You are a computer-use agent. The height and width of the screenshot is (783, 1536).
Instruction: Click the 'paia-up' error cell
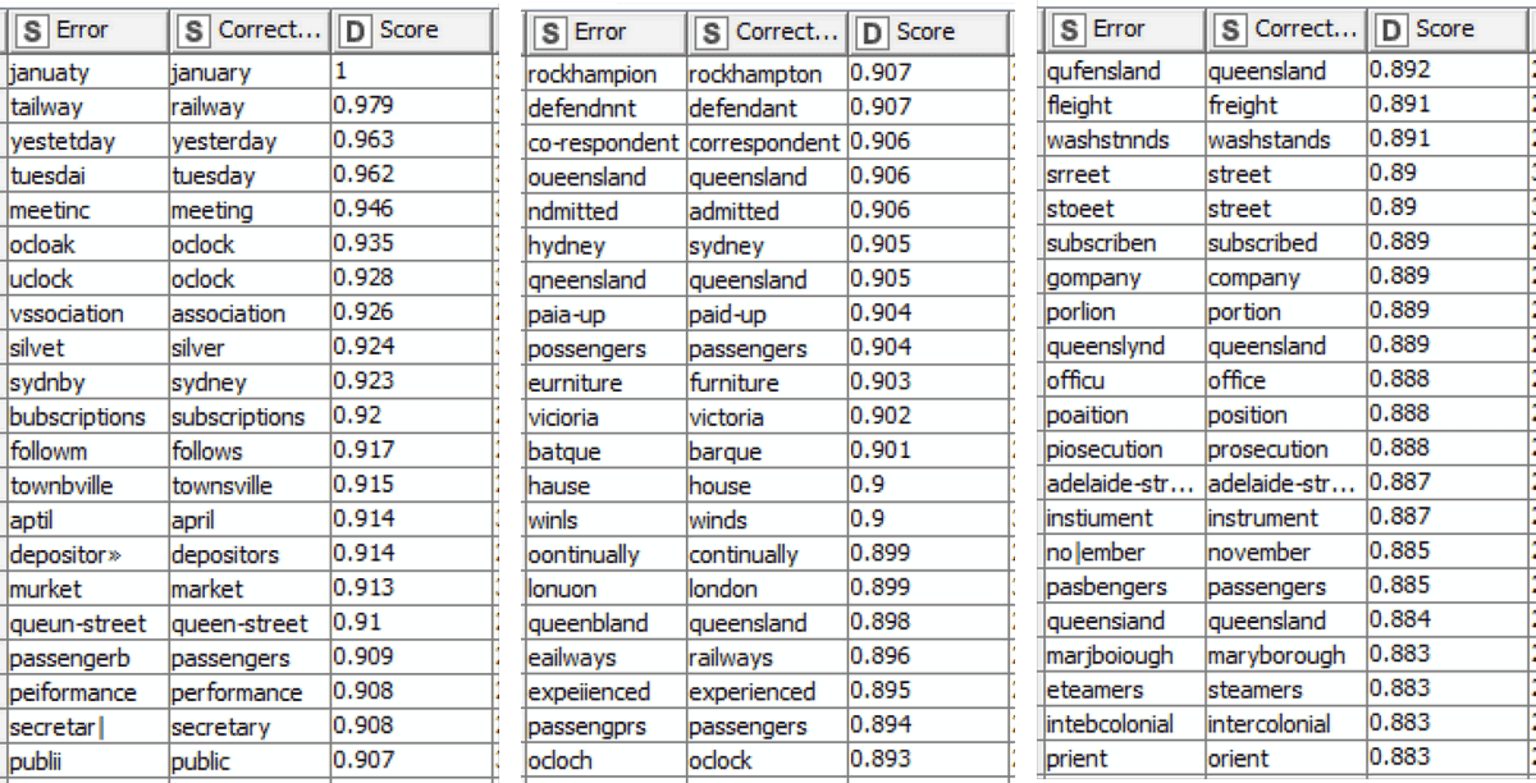[x=605, y=314]
